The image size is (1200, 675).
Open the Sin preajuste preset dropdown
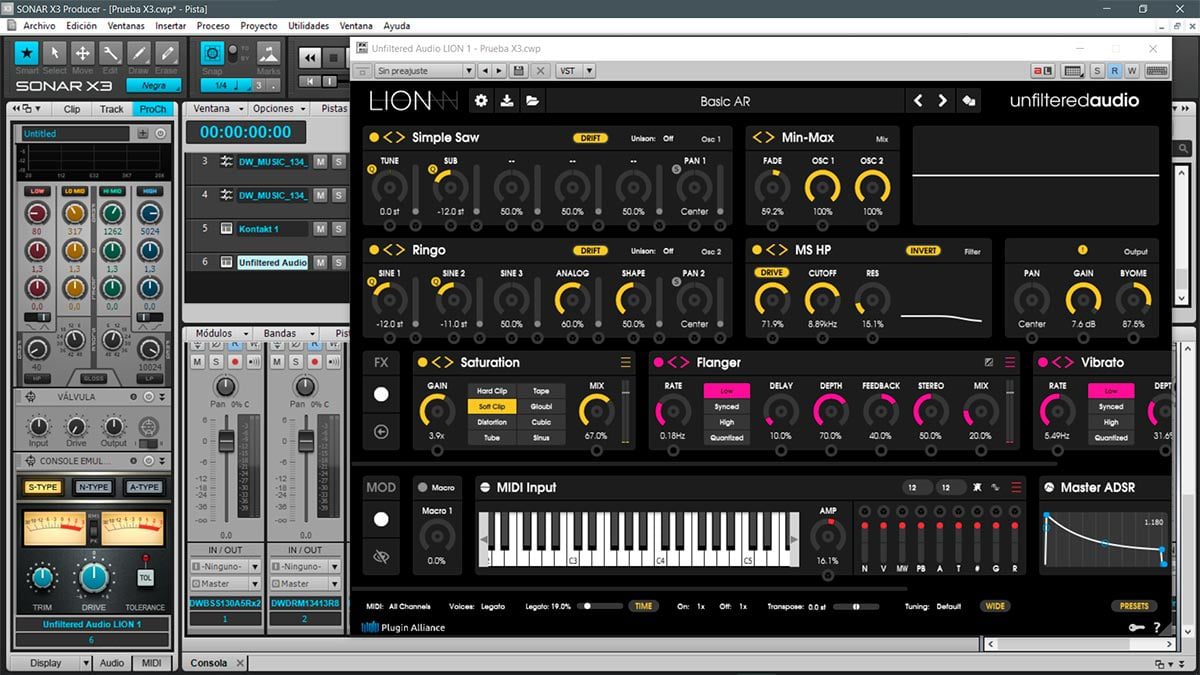pos(424,71)
